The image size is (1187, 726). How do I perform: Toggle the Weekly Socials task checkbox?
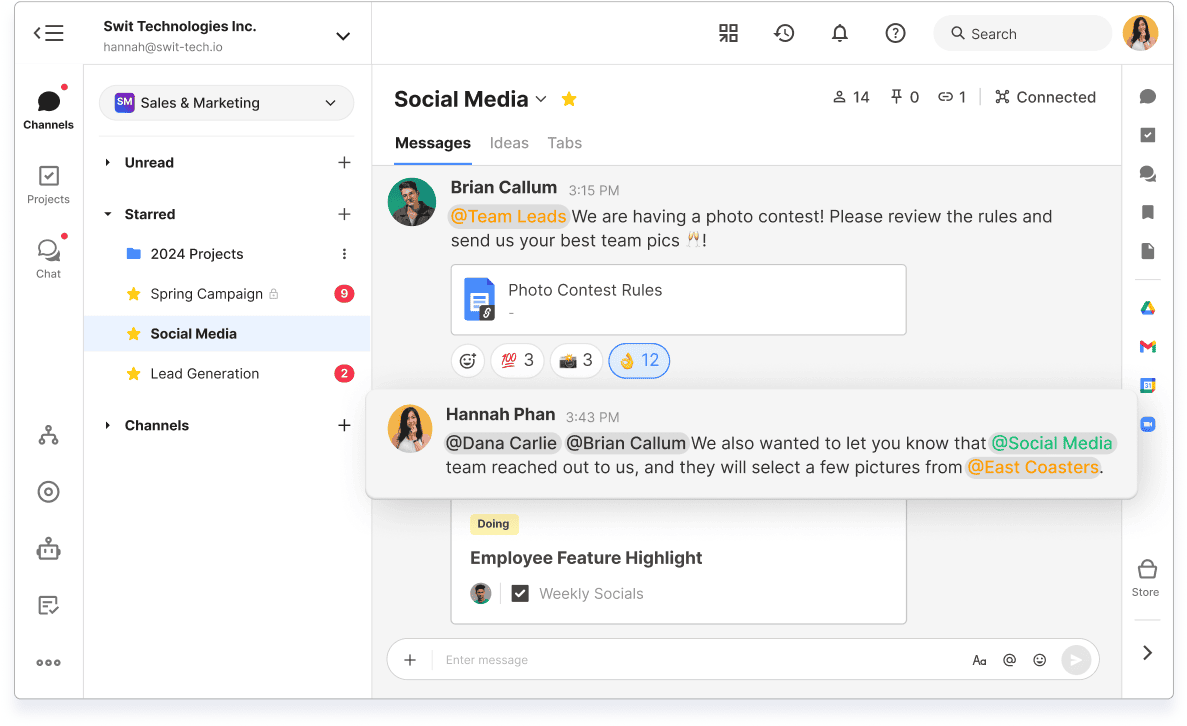click(x=520, y=593)
